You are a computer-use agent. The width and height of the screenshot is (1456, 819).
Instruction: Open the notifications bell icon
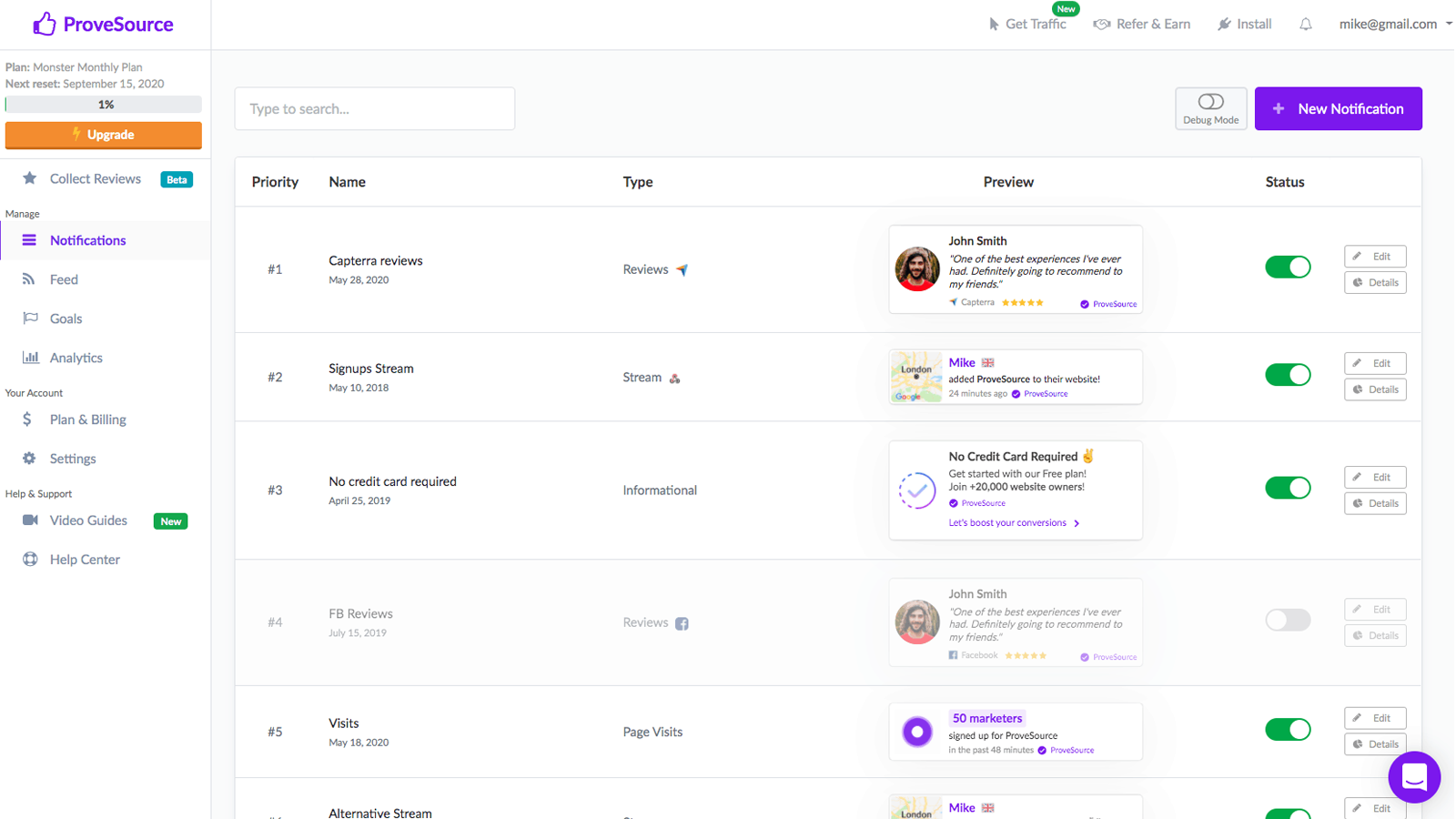tap(1305, 25)
